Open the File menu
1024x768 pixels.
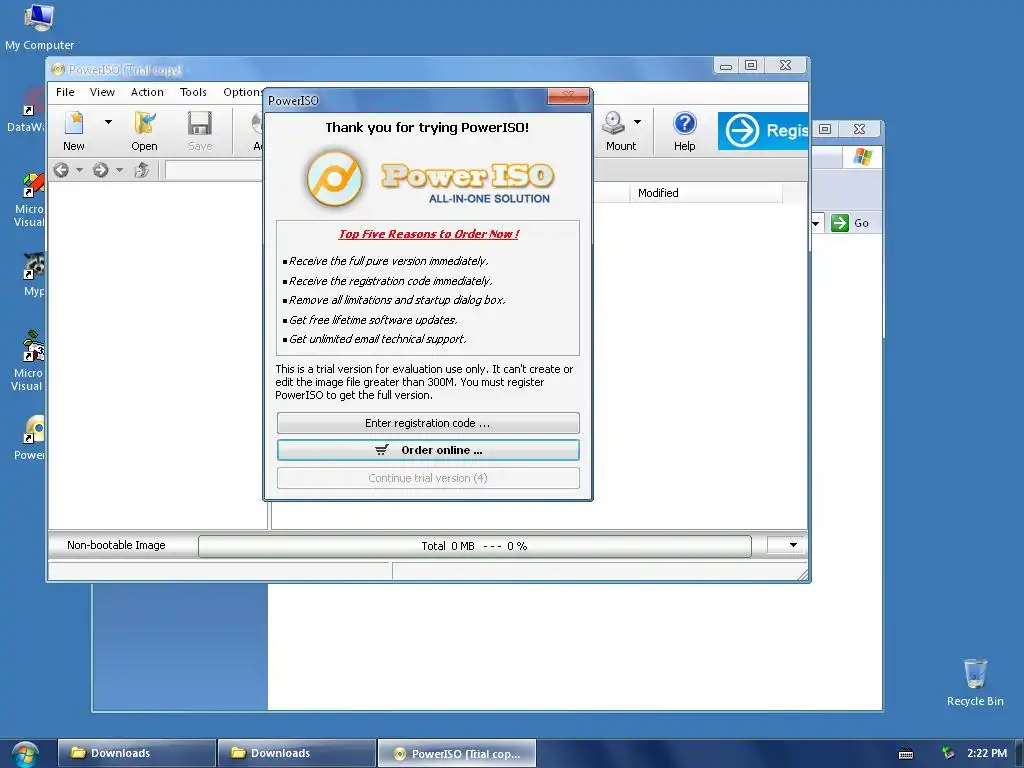[x=65, y=92]
